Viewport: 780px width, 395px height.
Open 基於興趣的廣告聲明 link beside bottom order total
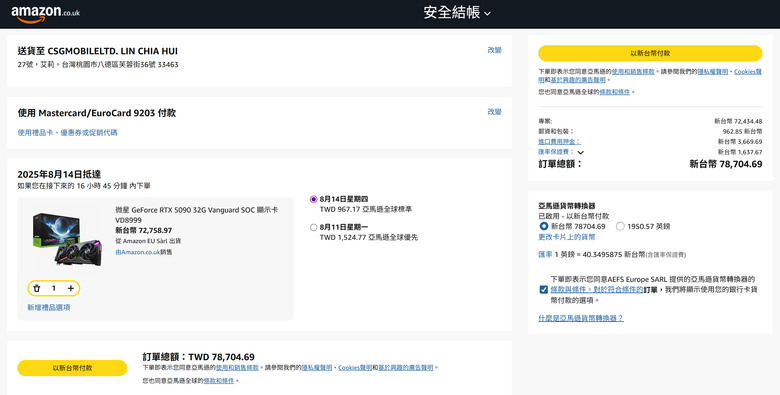click(406, 368)
